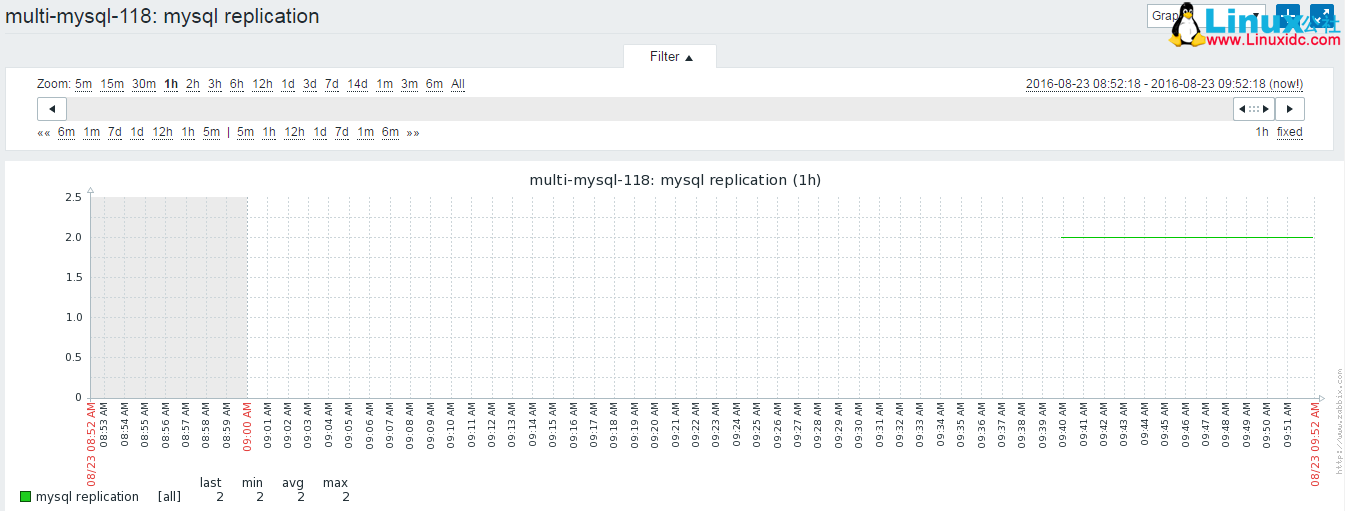Viewport: 1345px width, 511px height.
Task: Click the »» jump-forward link
Action: tap(413, 132)
